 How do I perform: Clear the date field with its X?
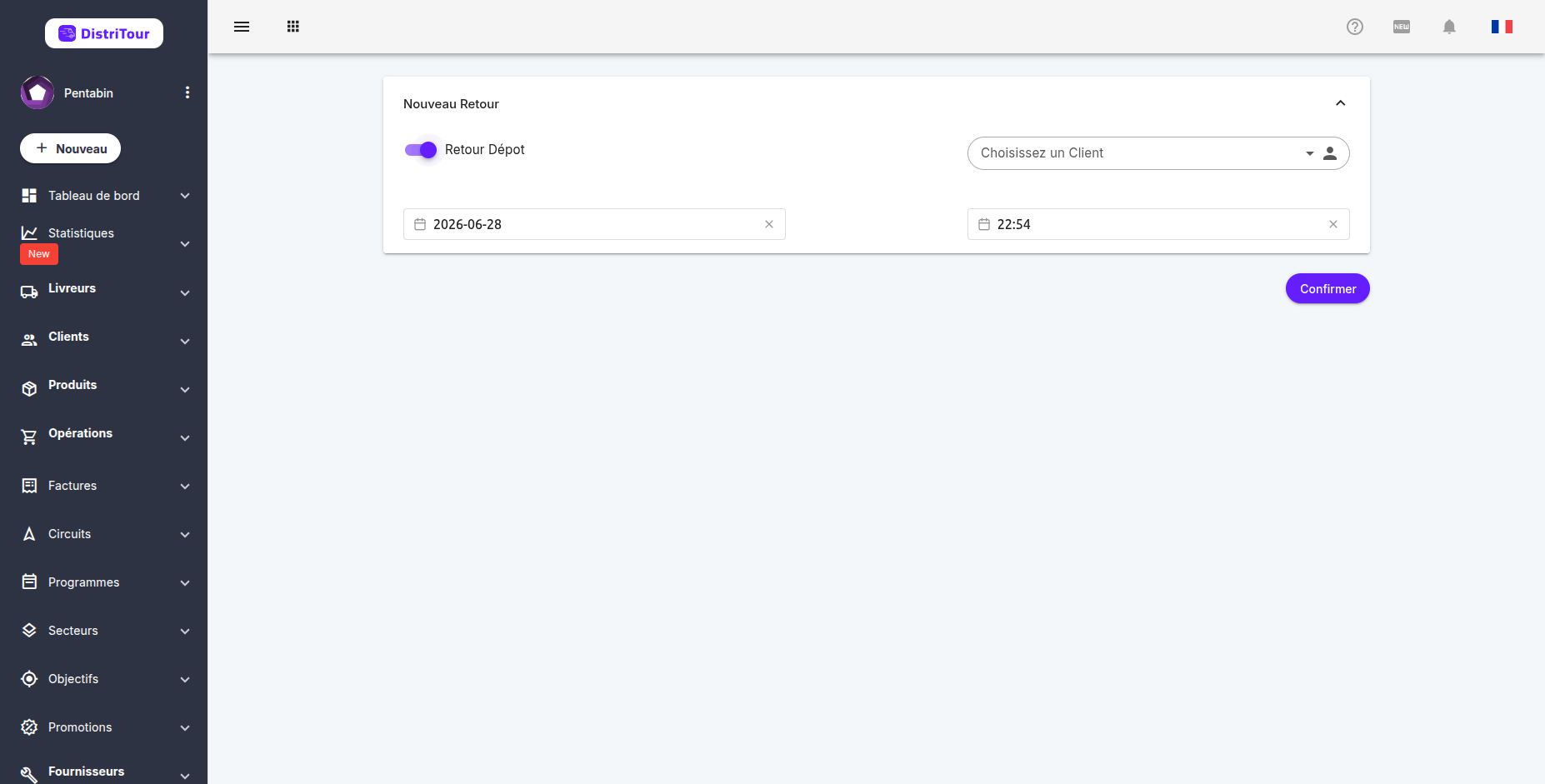pyautogui.click(x=769, y=224)
